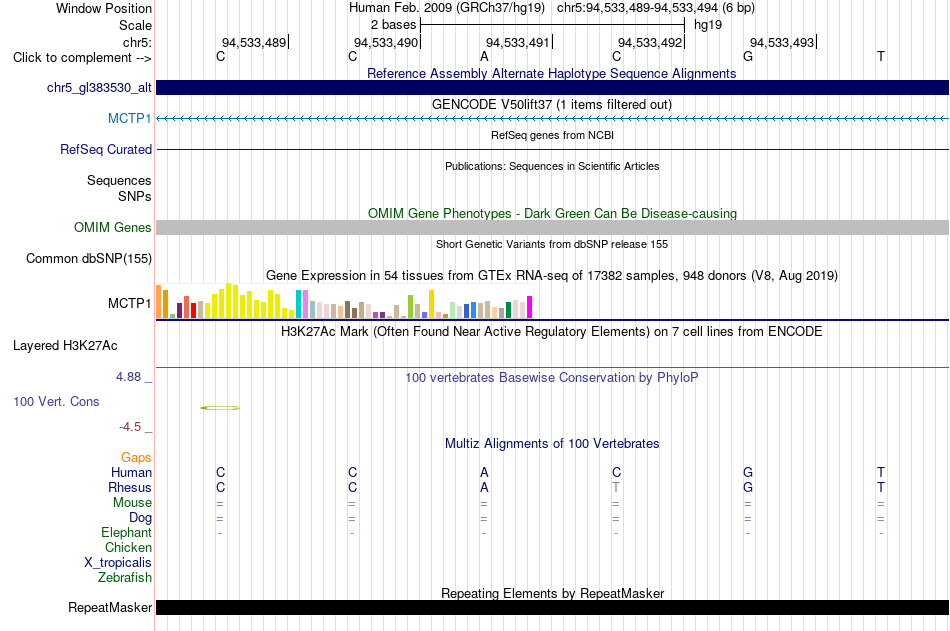Click Short Genetic Variants dbSNP title
The width and height of the screenshot is (950, 631).
click(x=552, y=244)
